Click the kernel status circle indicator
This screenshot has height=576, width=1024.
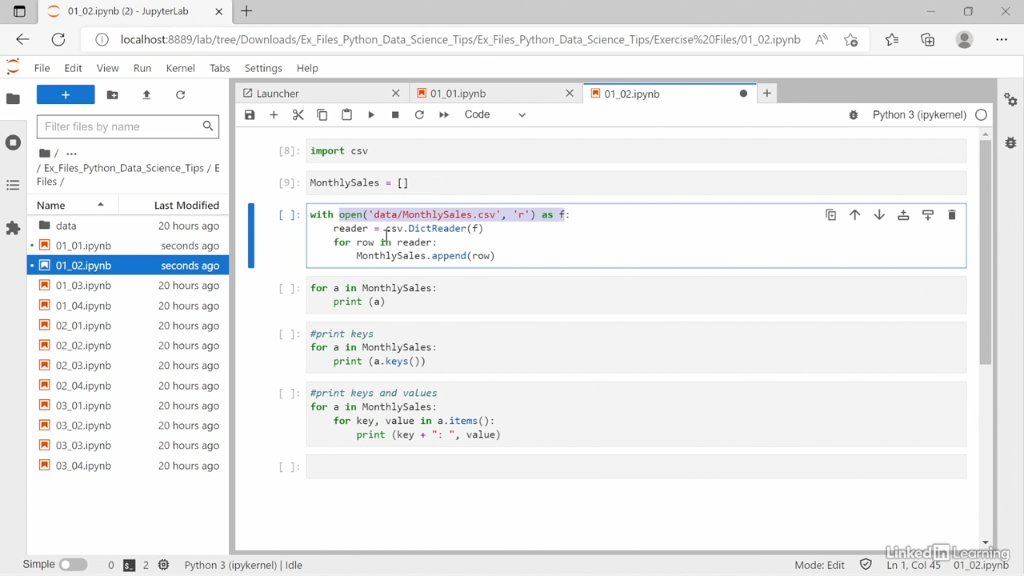[981, 115]
